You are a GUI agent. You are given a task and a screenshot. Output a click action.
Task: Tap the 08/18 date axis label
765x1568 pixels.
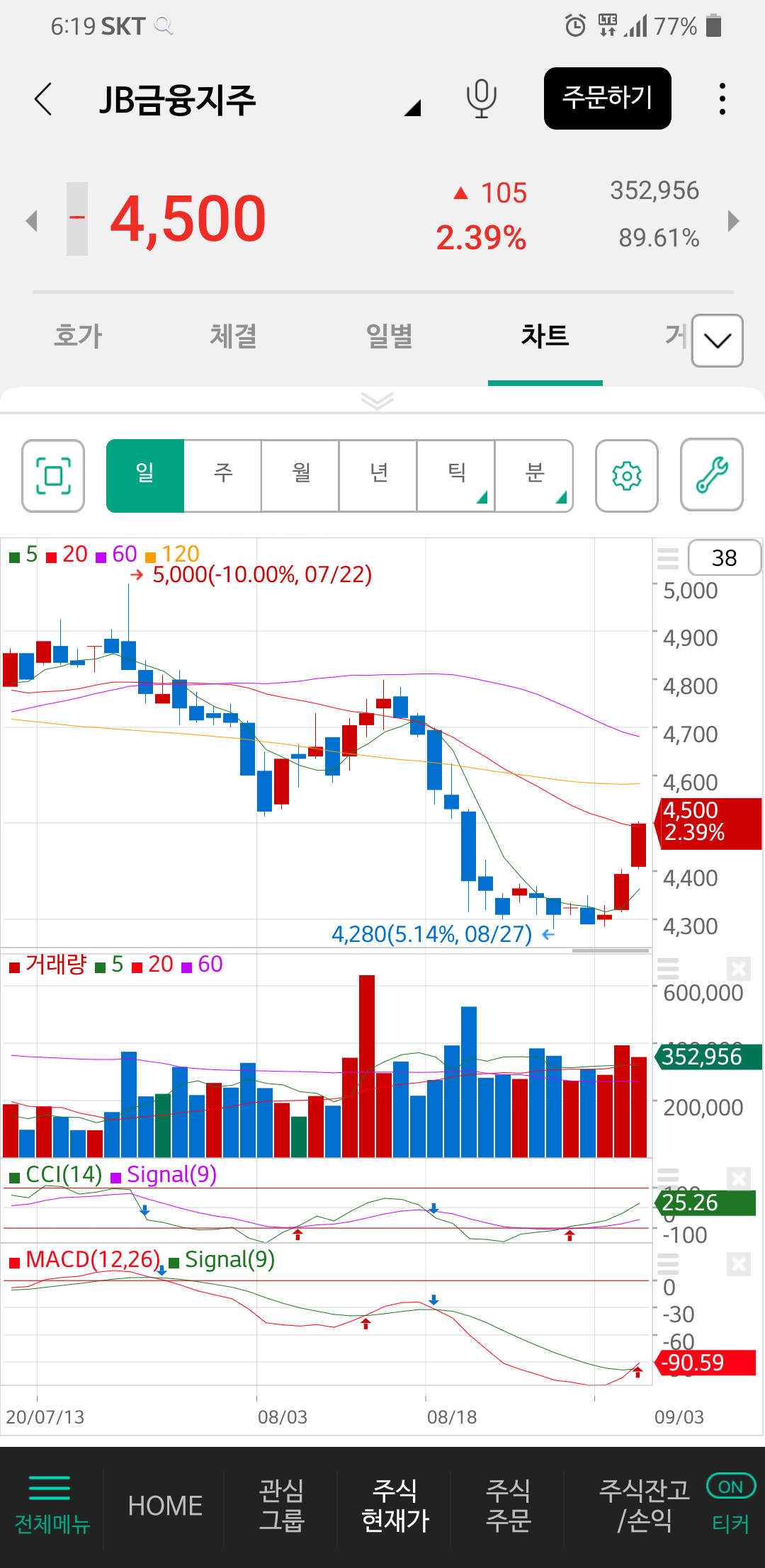452,1417
